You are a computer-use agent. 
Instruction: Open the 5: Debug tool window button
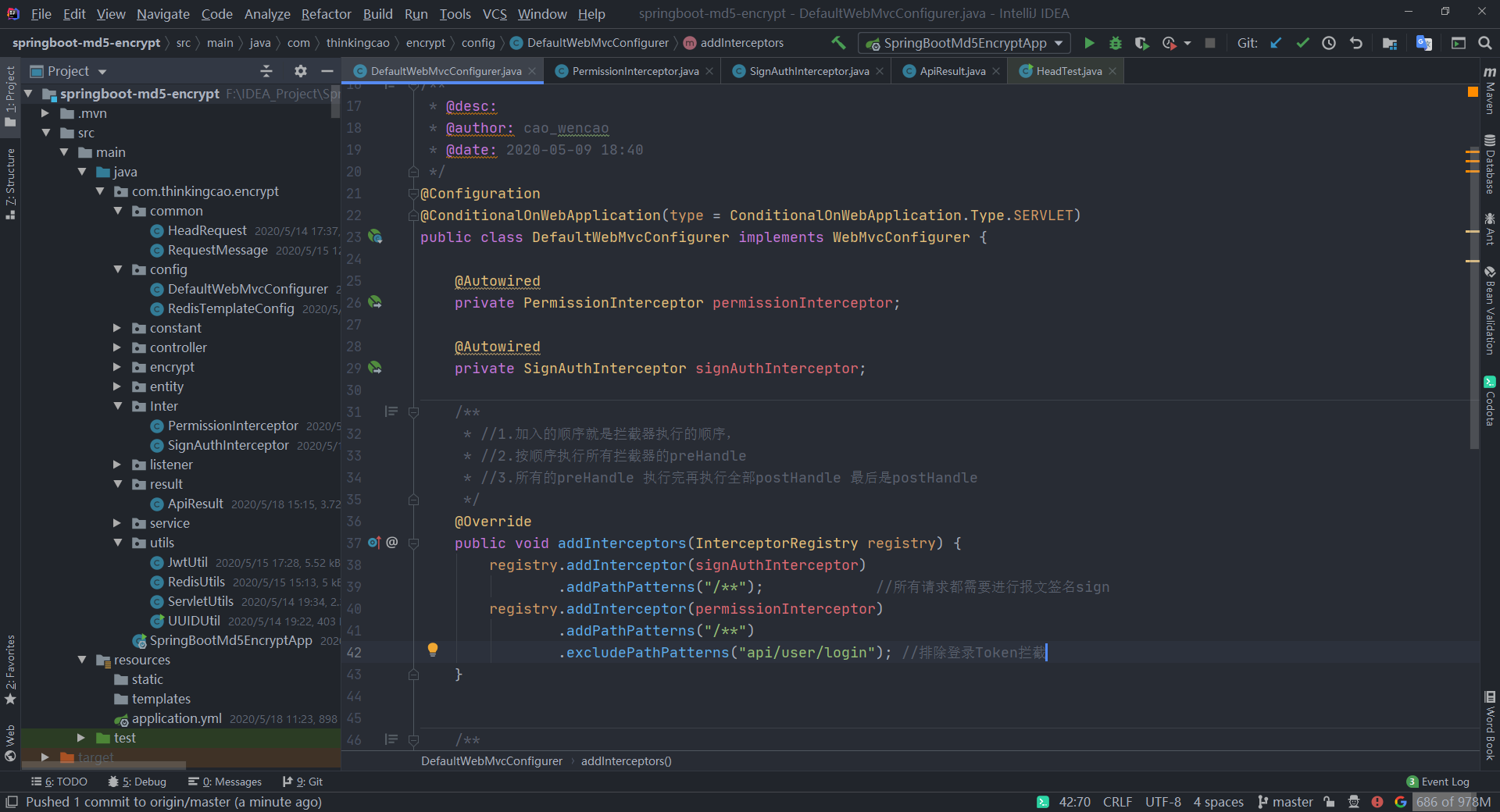(x=137, y=782)
